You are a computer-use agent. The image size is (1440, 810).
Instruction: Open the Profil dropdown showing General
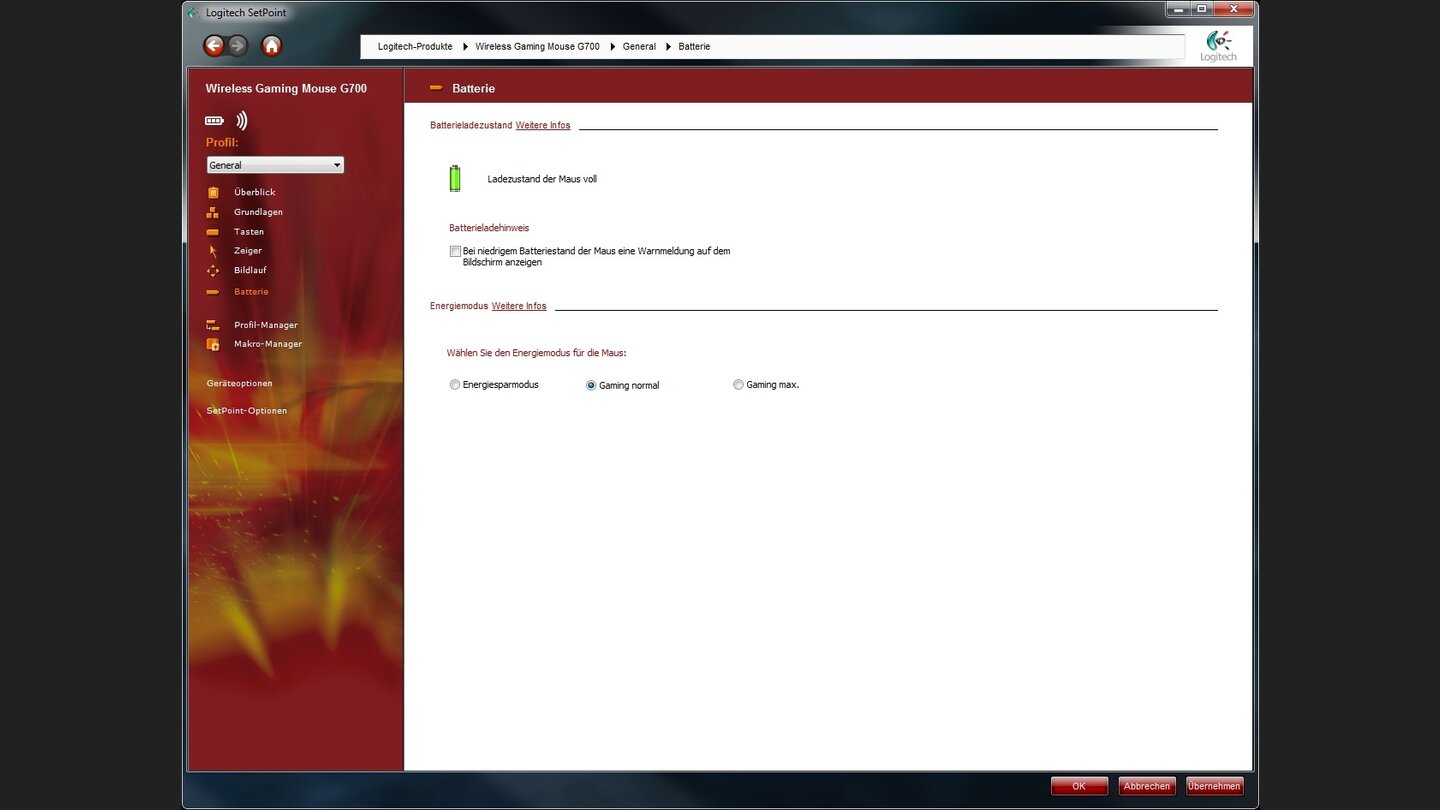pyautogui.click(x=275, y=165)
